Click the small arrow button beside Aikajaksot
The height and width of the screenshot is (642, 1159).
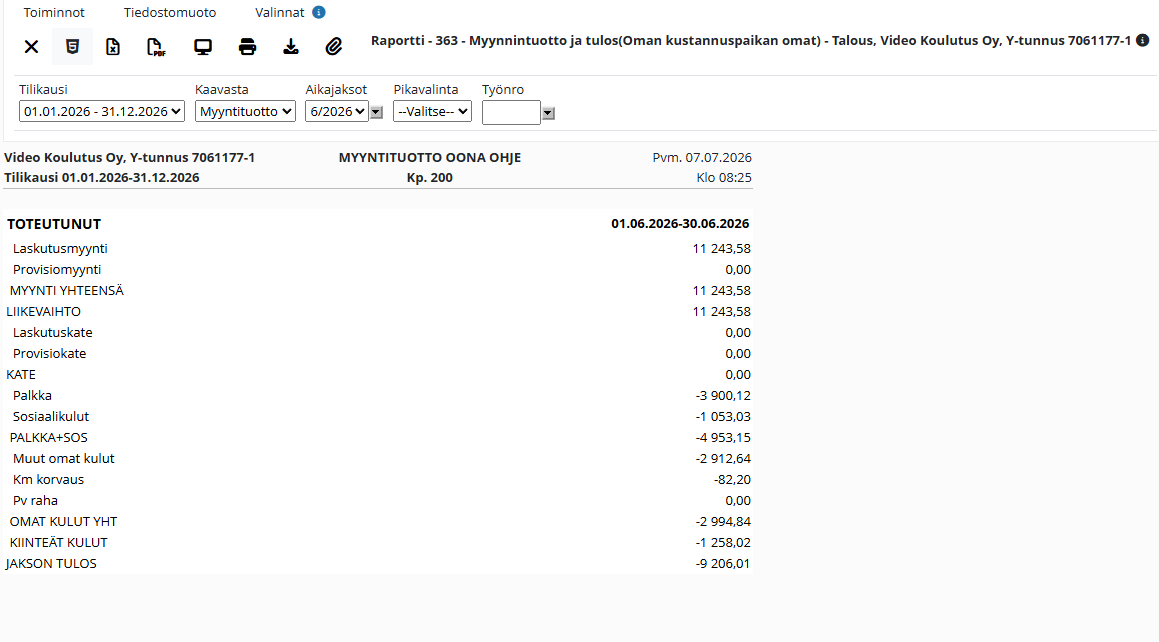coord(377,112)
